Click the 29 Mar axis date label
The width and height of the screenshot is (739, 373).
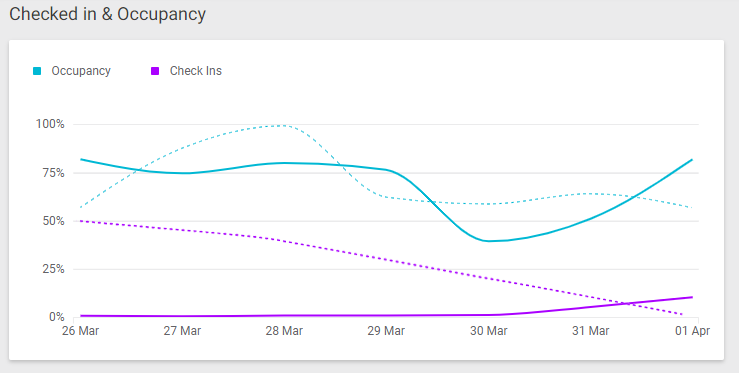(x=386, y=331)
